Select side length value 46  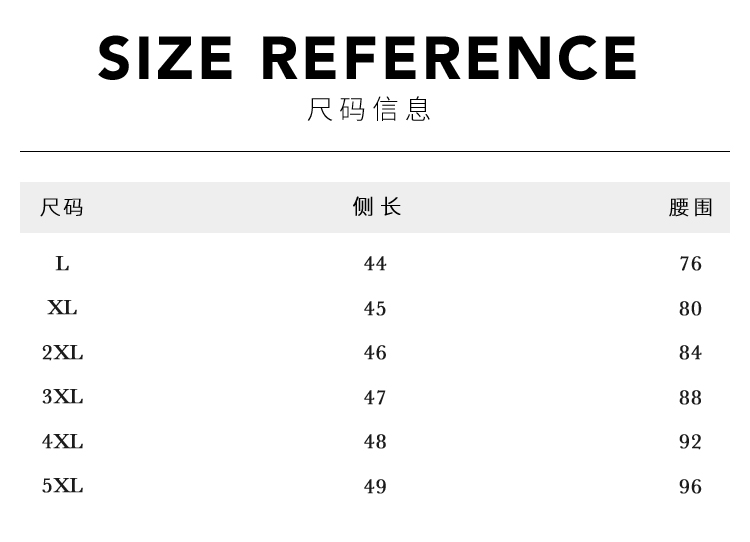click(x=375, y=353)
